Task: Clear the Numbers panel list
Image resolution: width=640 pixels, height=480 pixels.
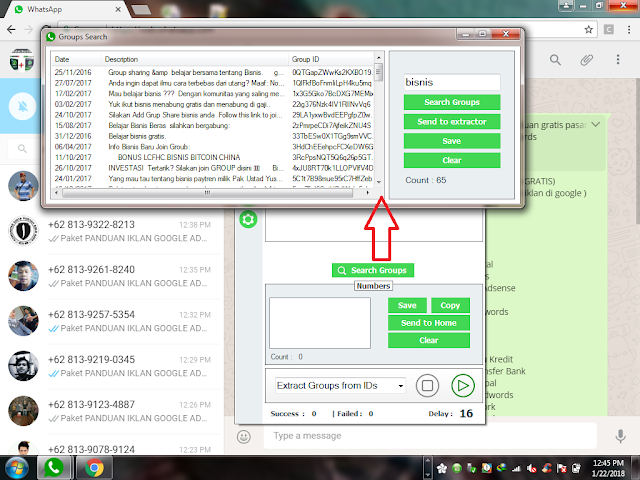Action: [429, 340]
